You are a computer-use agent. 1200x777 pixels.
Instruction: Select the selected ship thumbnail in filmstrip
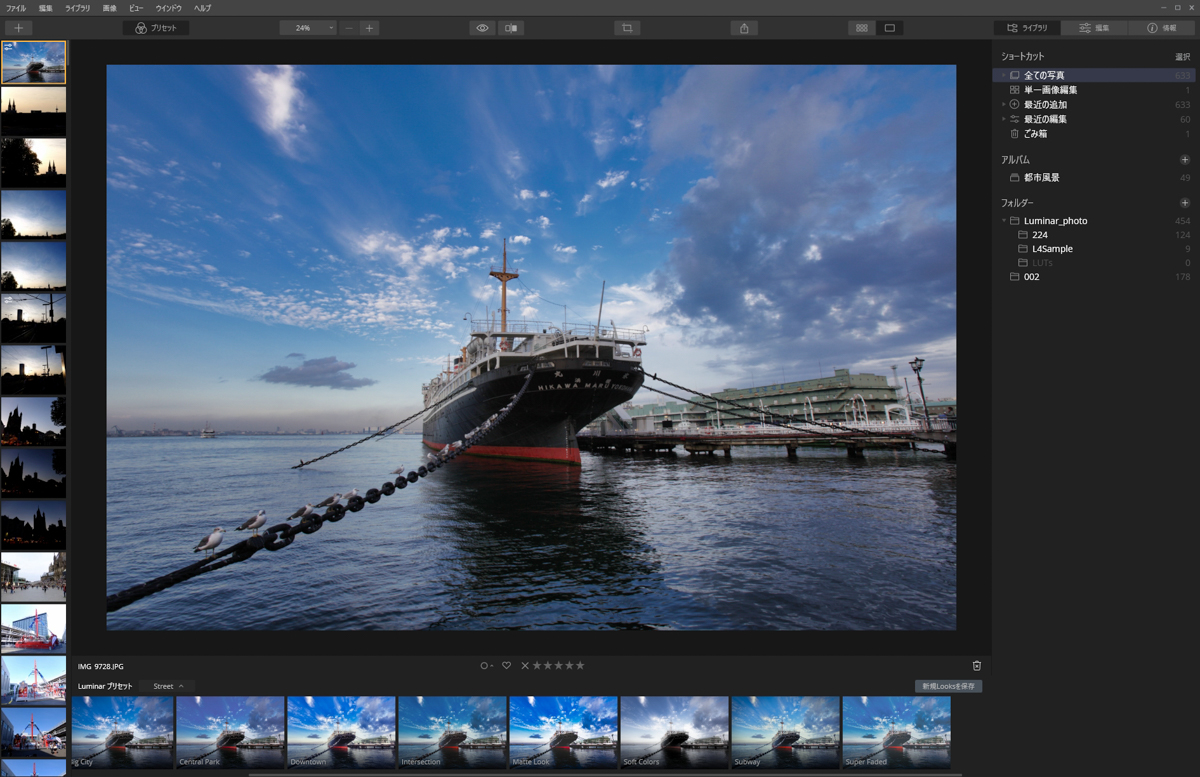(33, 62)
